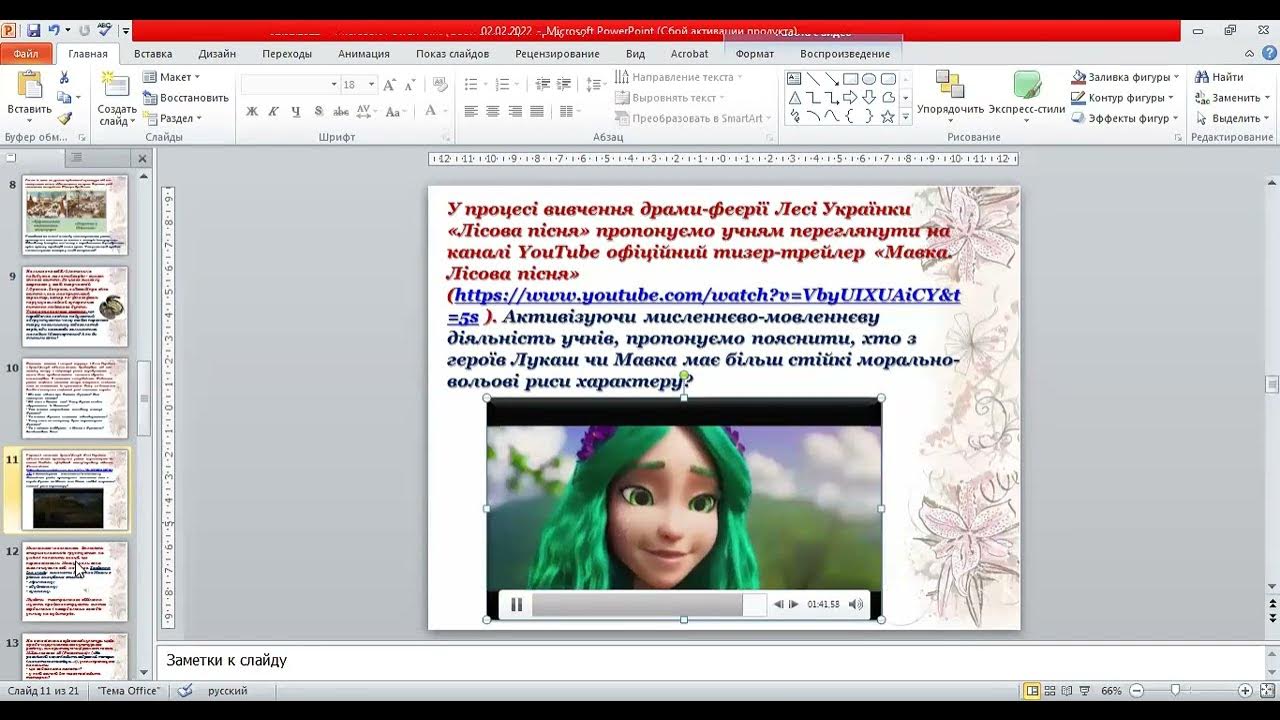This screenshot has height=720, width=1280.
Task: Click the video progress bar
Action: [x=648, y=604]
